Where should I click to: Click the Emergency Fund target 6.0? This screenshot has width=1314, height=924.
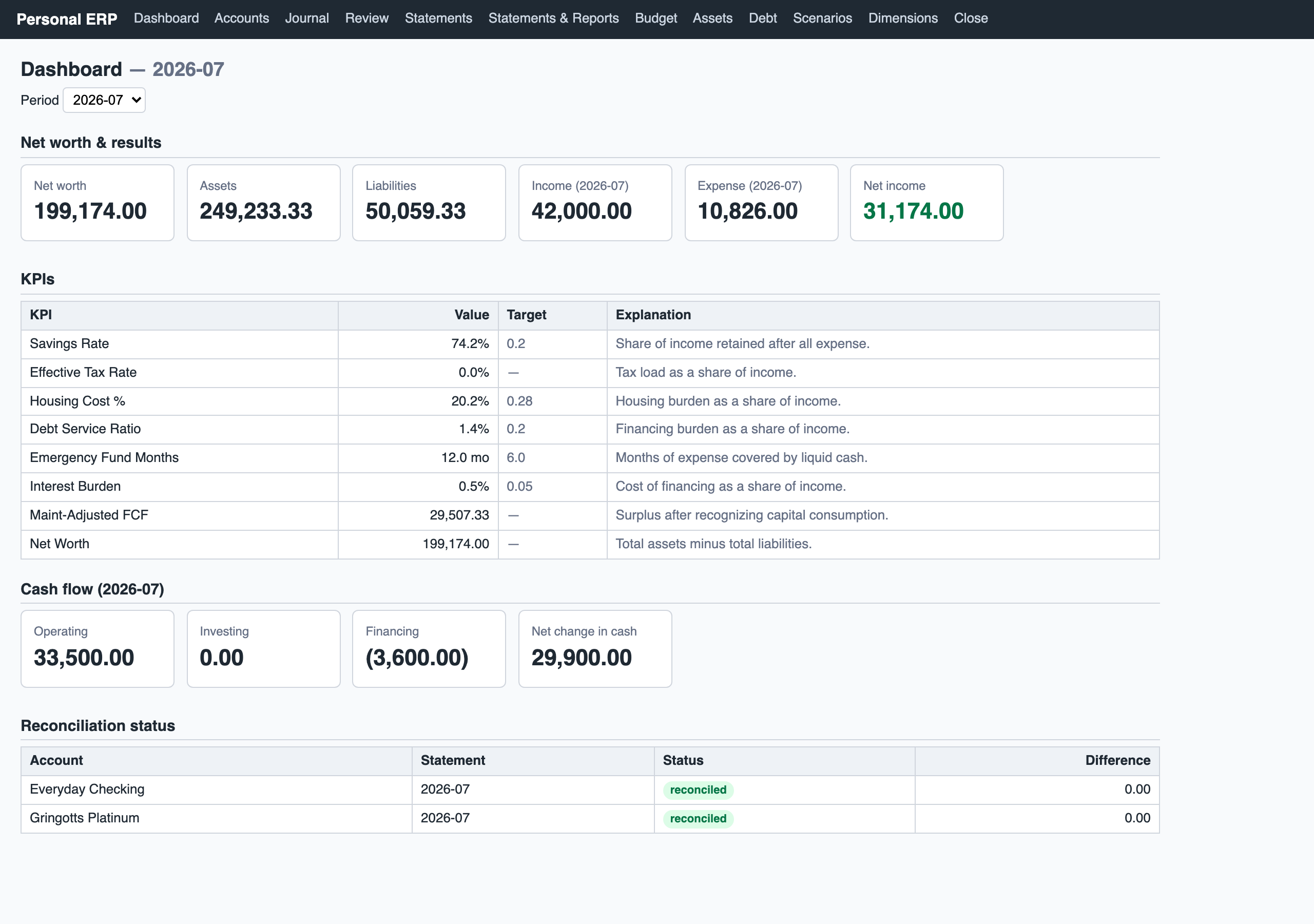point(516,458)
